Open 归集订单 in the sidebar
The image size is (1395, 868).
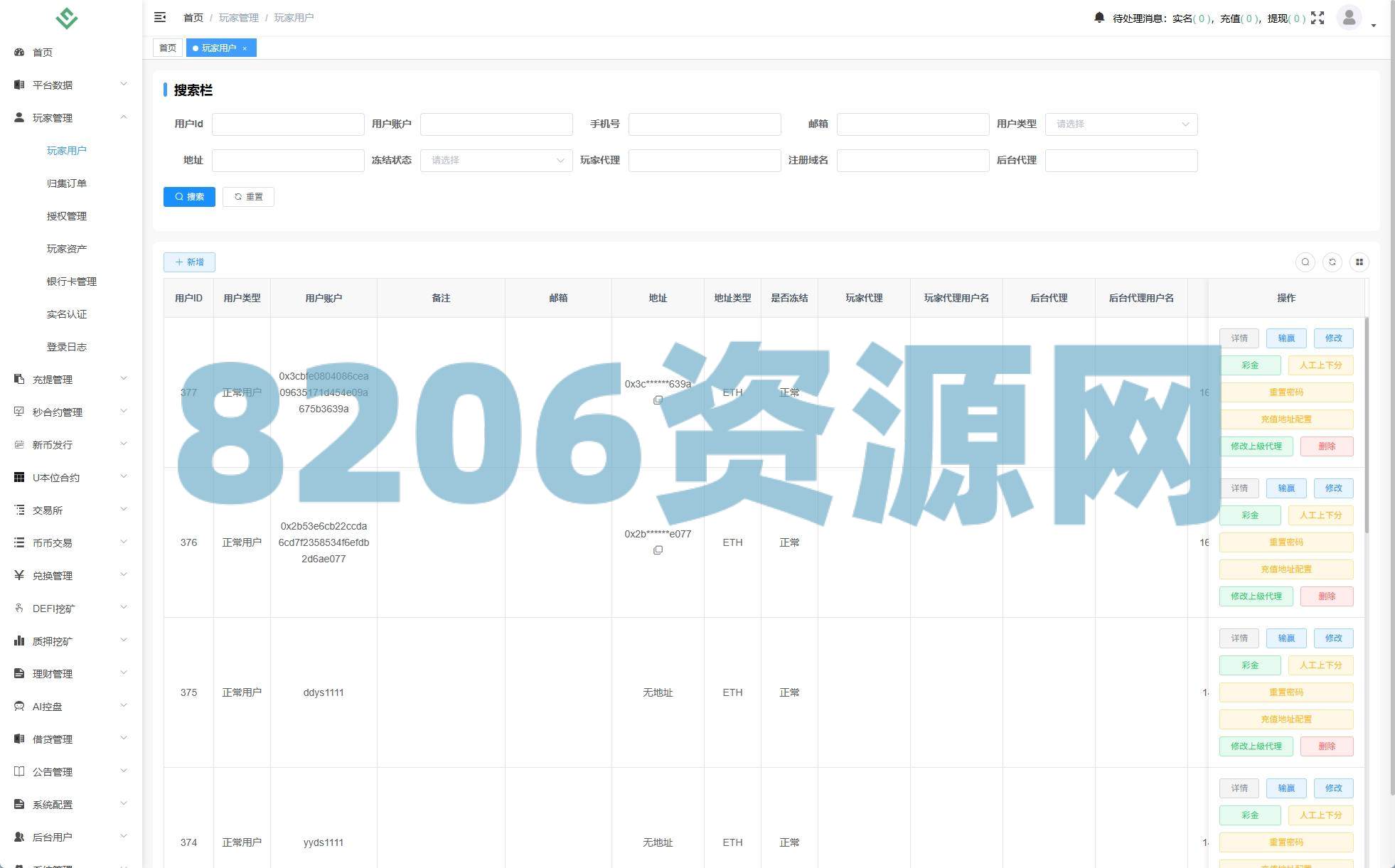[x=67, y=183]
